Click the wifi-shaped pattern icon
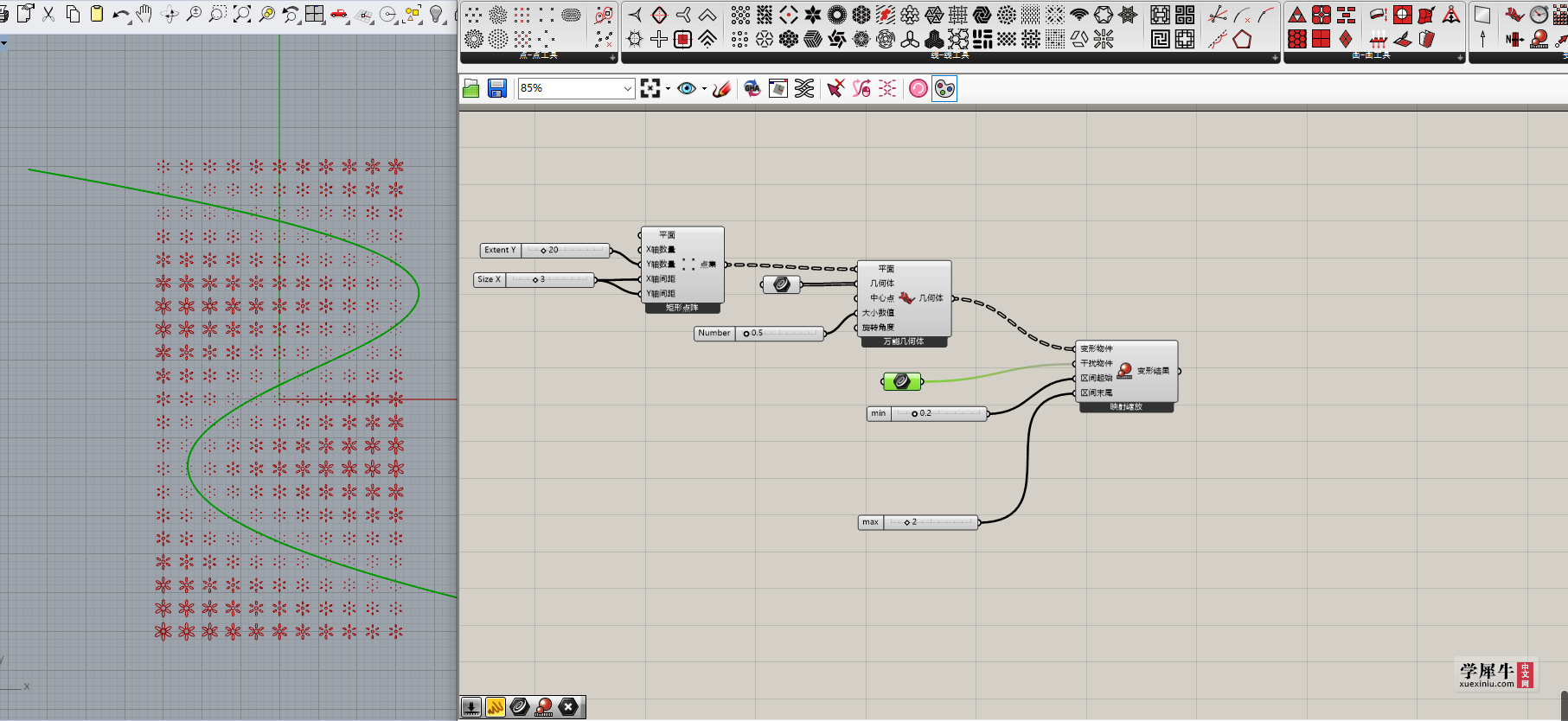1568x721 pixels. point(1079,15)
